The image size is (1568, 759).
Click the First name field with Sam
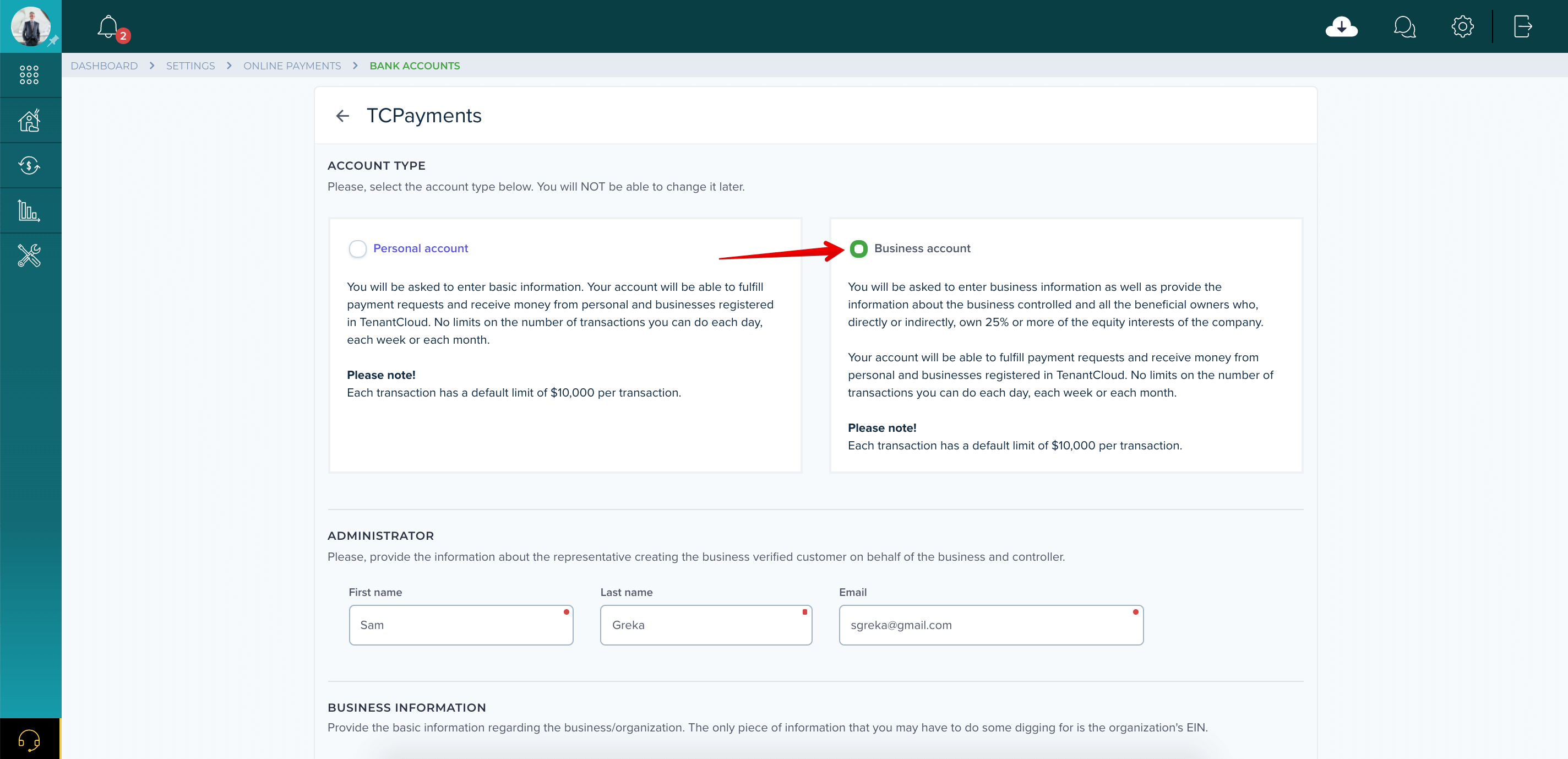click(461, 625)
